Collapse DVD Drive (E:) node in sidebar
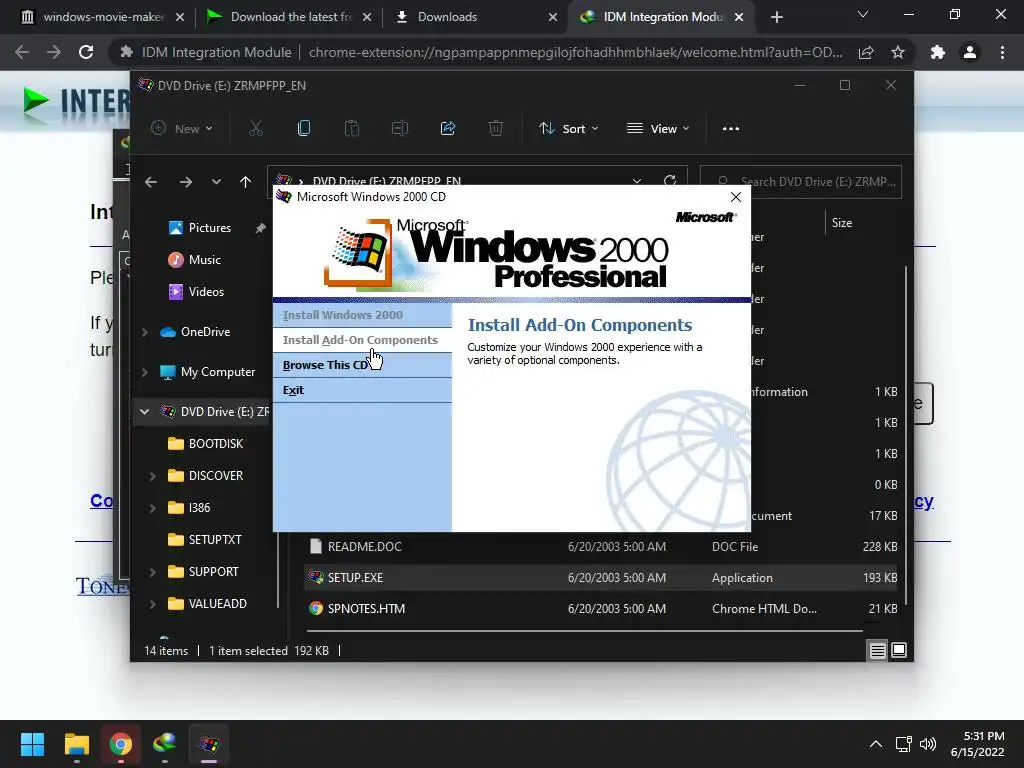This screenshot has height=768, width=1024. [144, 411]
